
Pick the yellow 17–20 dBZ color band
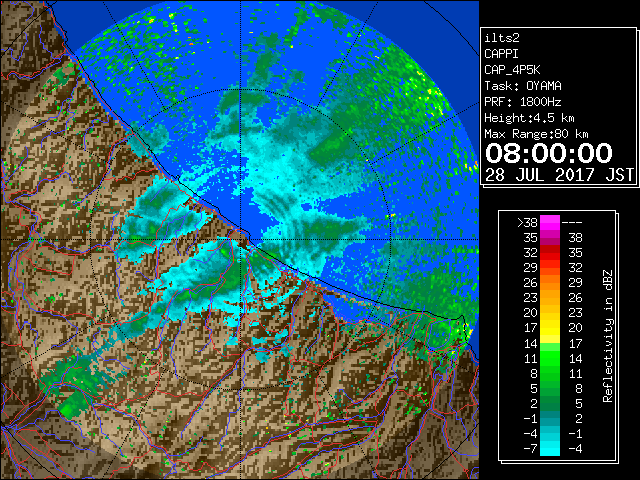pos(550,328)
